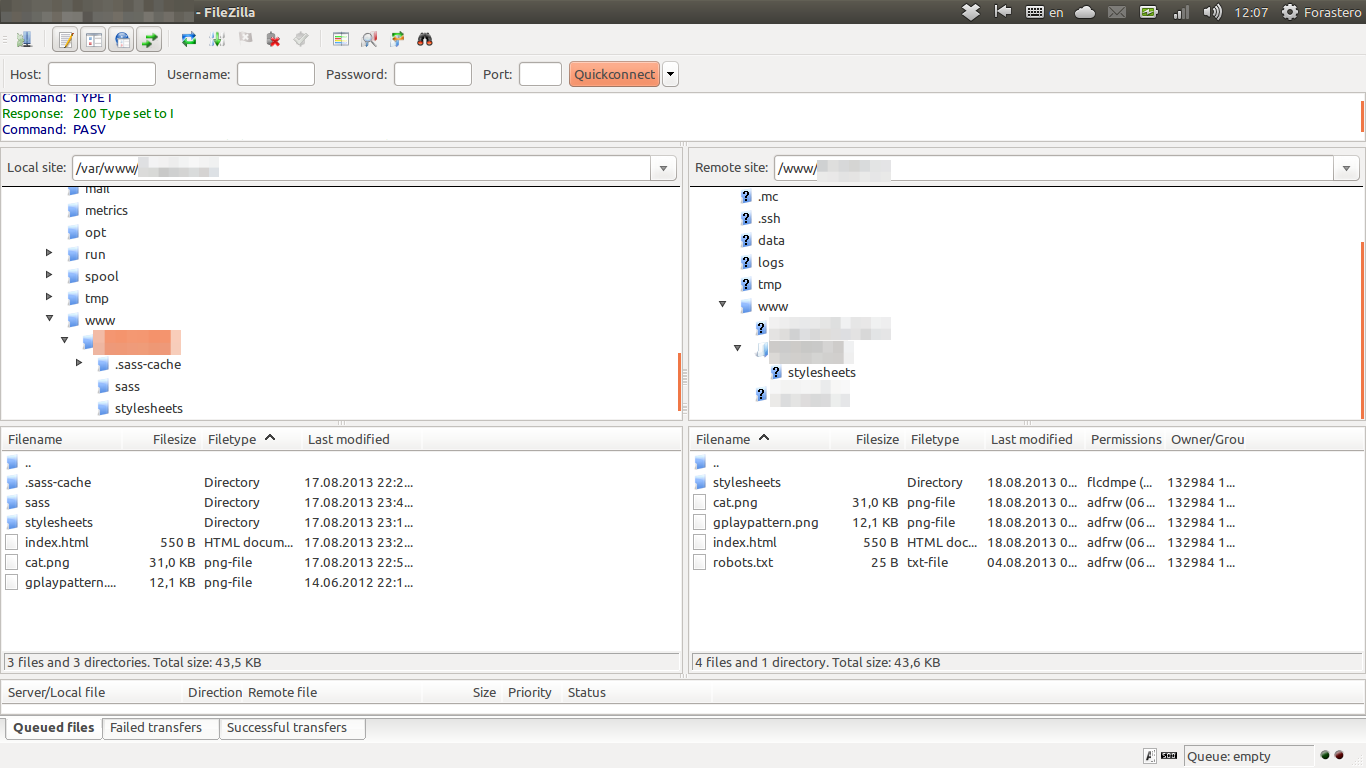1366x768 pixels.
Task: Collapse the local www folder
Action: point(49,320)
